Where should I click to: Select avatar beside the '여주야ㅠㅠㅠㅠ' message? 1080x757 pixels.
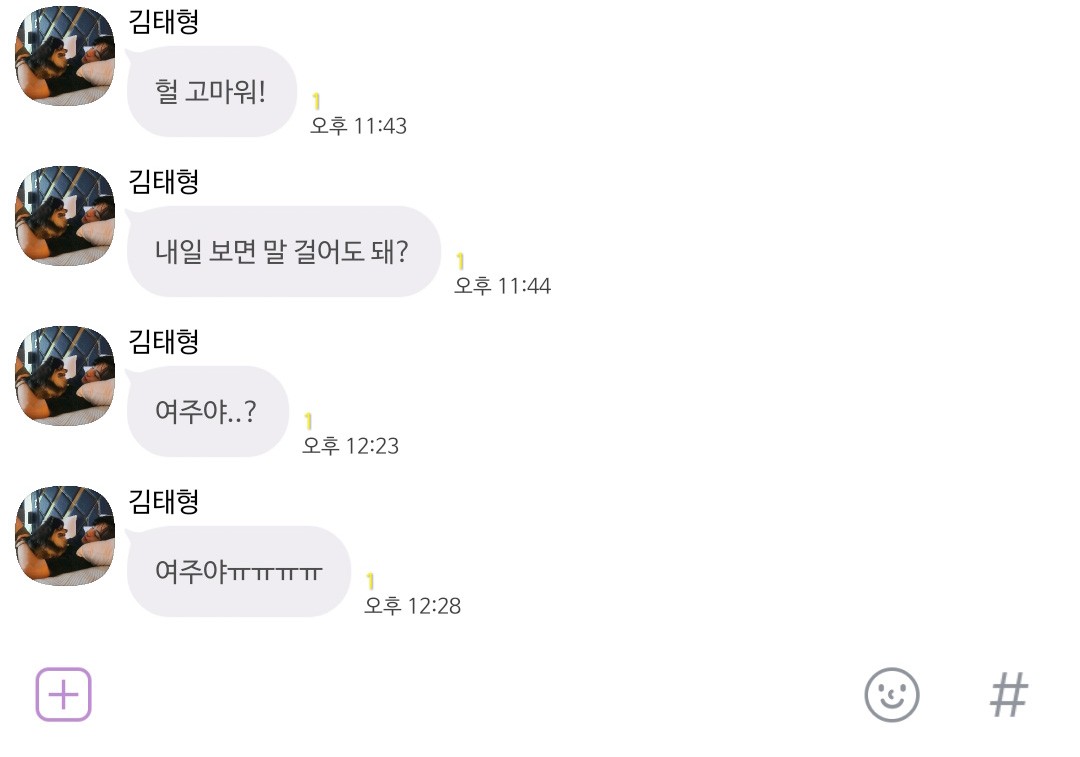pos(65,536)
